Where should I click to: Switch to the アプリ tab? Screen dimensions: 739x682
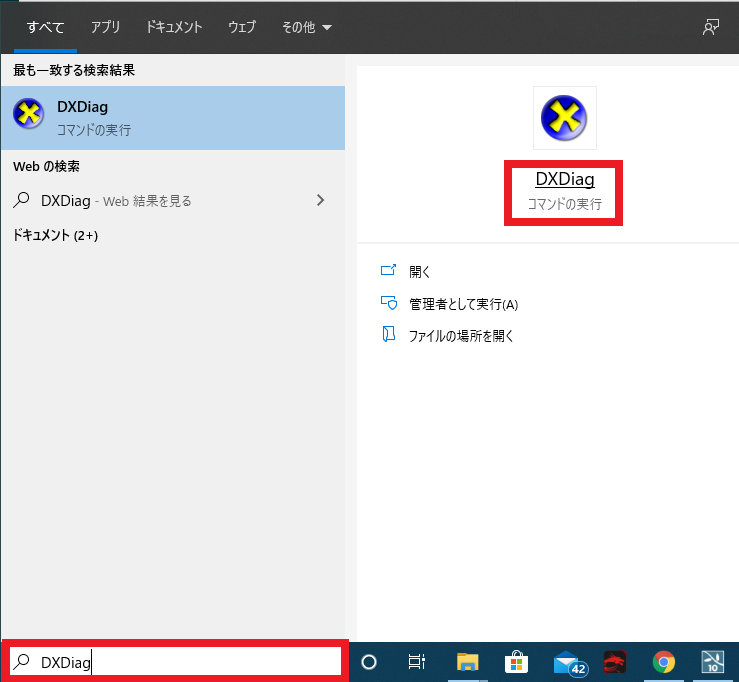point(105,27)
